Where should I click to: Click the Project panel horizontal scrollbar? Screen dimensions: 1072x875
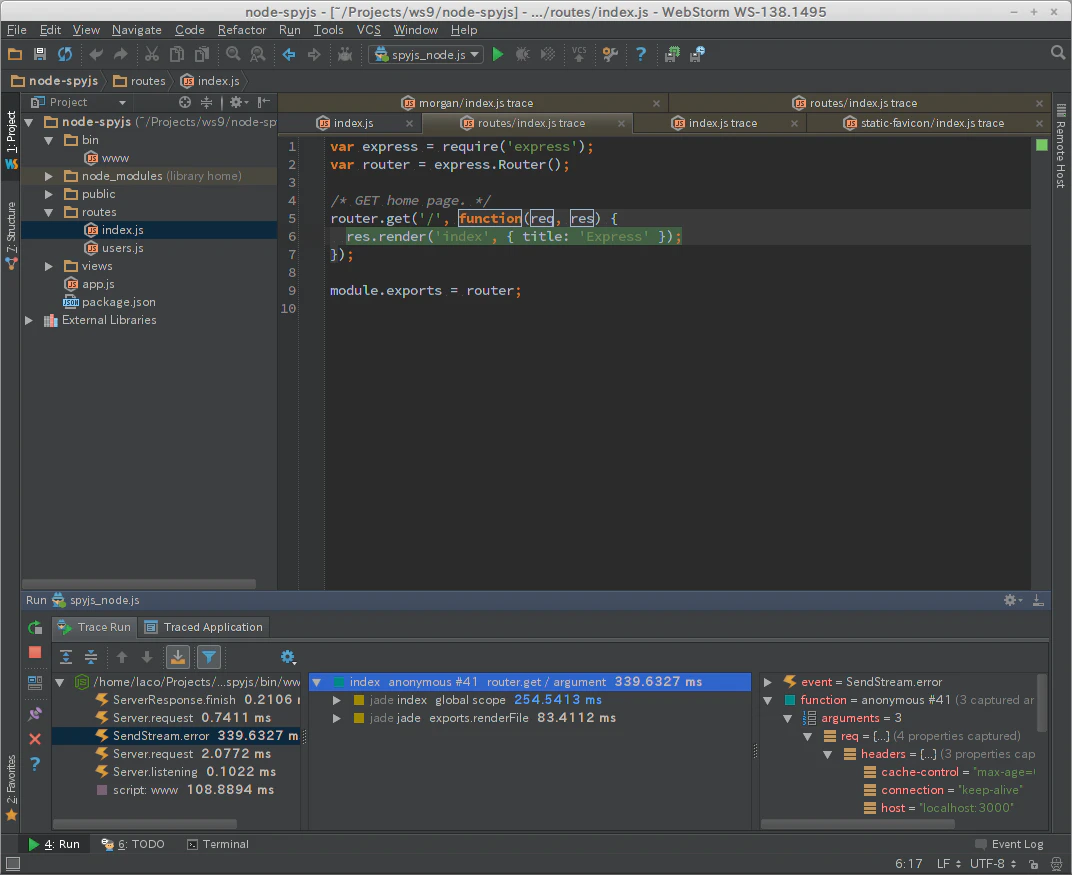pos(139,584)
